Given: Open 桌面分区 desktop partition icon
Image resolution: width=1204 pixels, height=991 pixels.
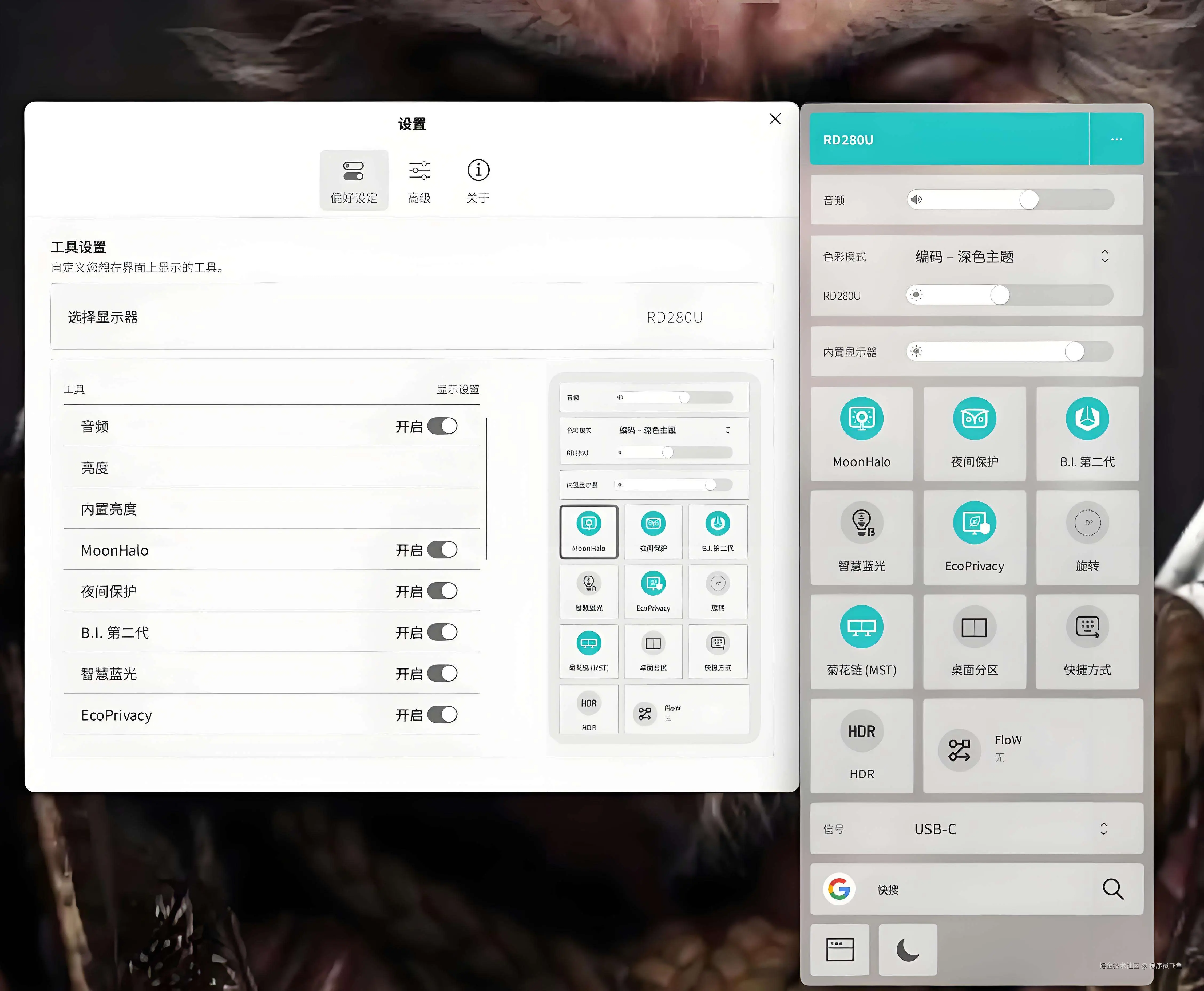Looking at the screenshot, I should pyautogui.click(x=974, y=627).
